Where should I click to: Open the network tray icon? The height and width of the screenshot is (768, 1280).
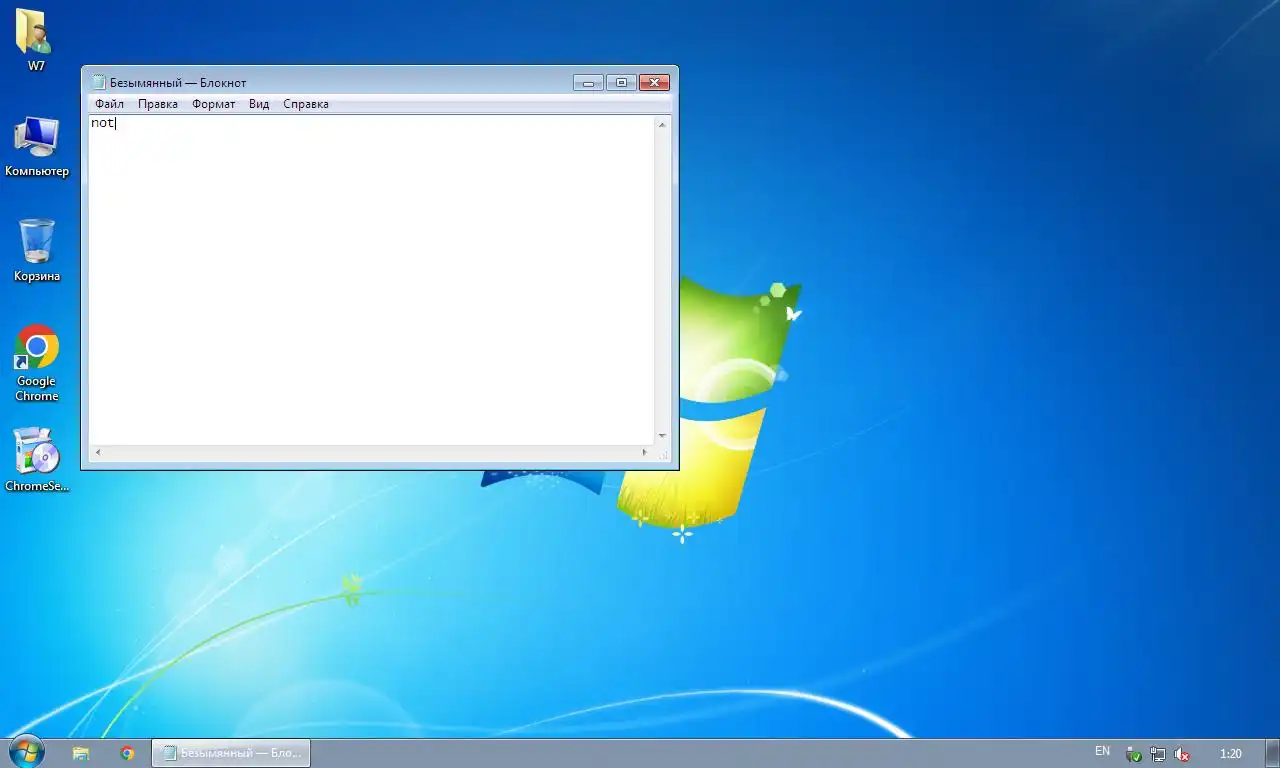1158,754
